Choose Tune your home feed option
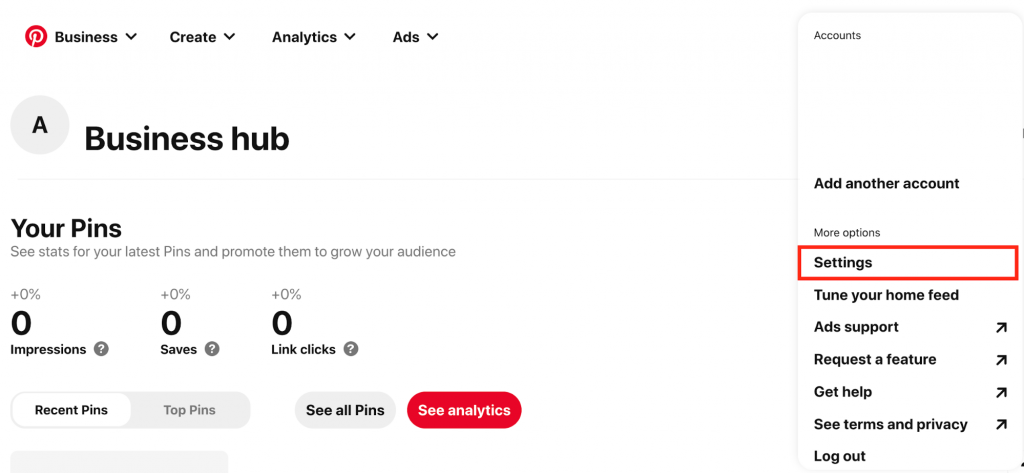Screen dimensions: 1024x473 [x=886, y=295]
